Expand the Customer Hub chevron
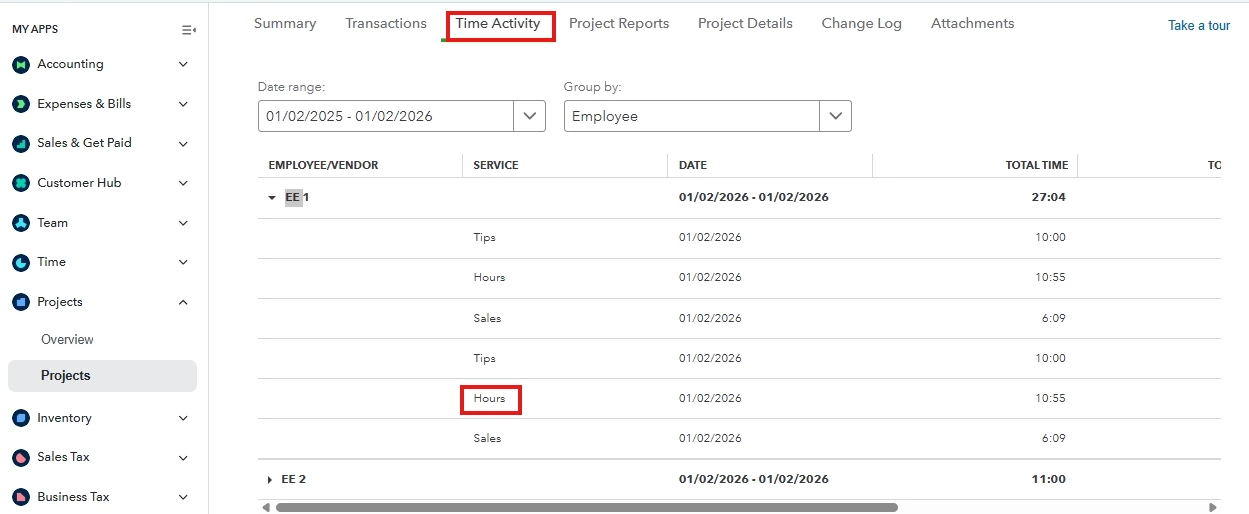The image size is (1249, 514). pos(183,183)
